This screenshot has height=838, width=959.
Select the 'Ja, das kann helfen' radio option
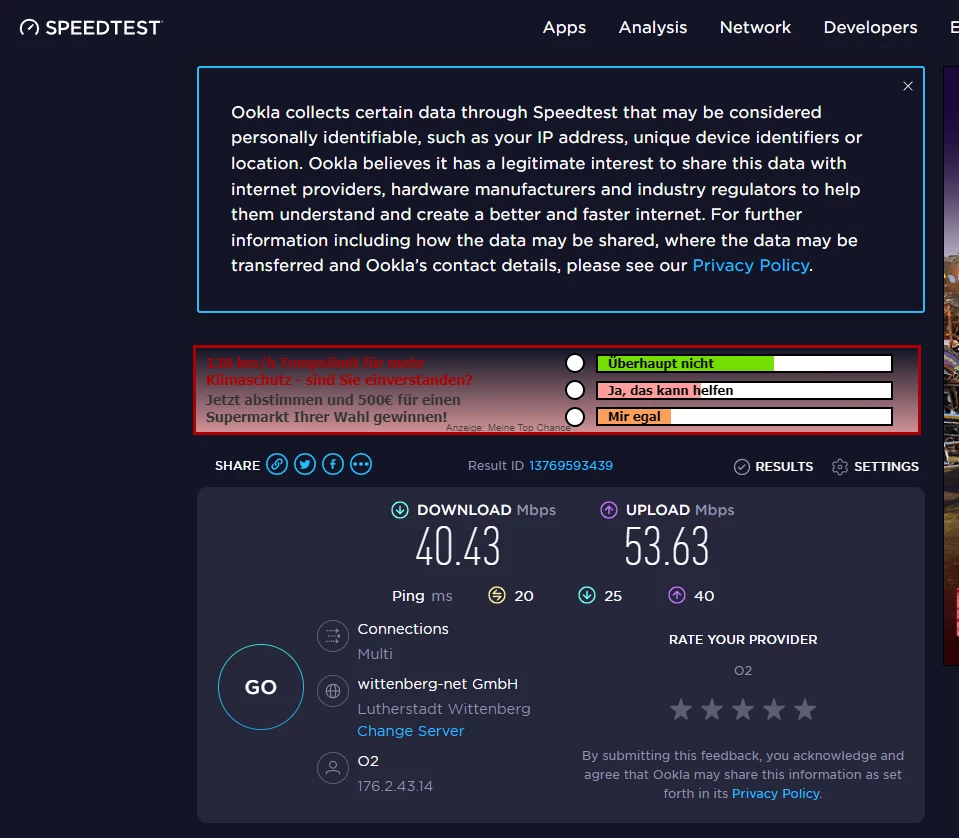point(575,390)
